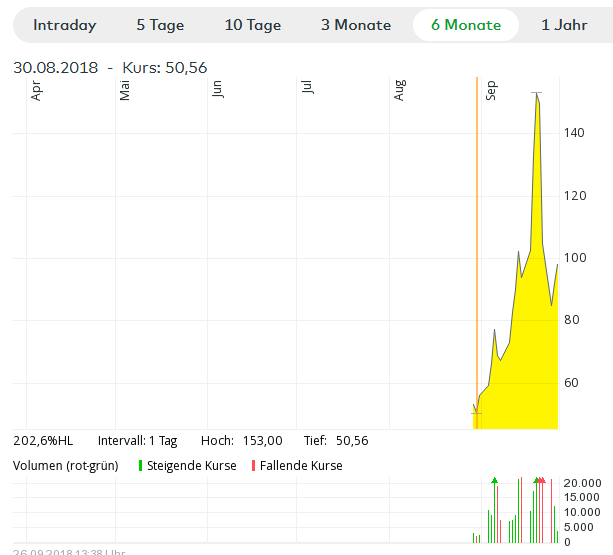The image size is (613, 555).
Task: Click the orange vertical cursor line
Action: pos(477,250)
